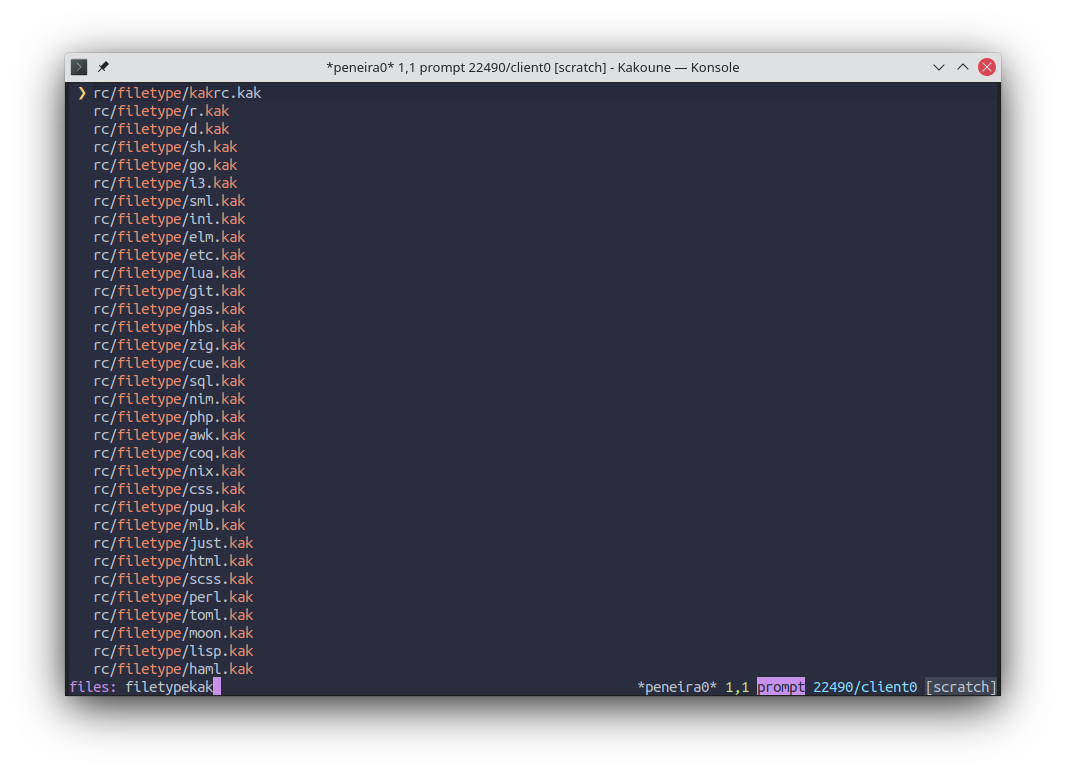The image size is (1066, 773).
Task: Select rc/filetype/go.kak entry
Action: click(165, 165)
